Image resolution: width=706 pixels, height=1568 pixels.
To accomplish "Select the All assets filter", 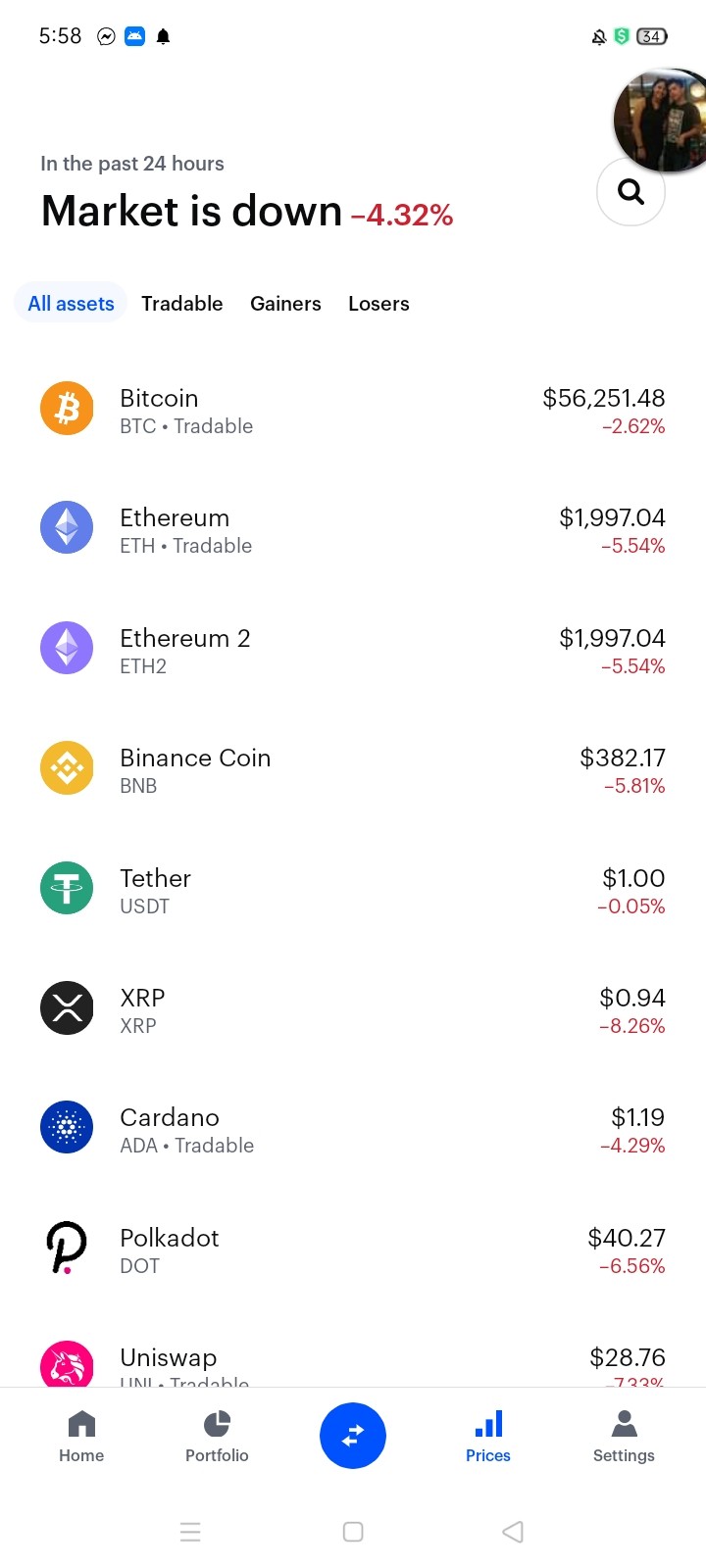I will click(x=71, y=304).
